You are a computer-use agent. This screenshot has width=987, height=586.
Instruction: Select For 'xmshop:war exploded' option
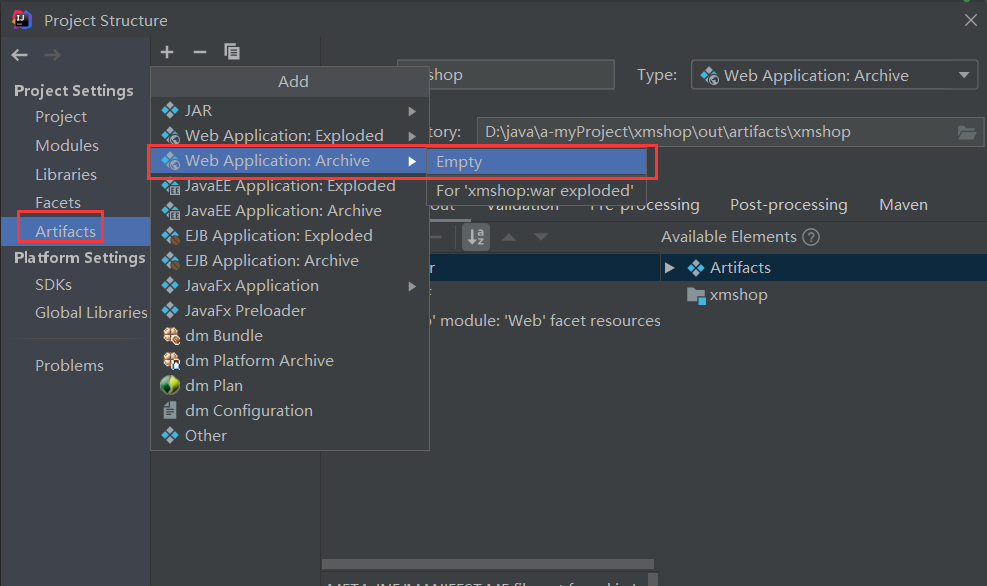point(537,190)
